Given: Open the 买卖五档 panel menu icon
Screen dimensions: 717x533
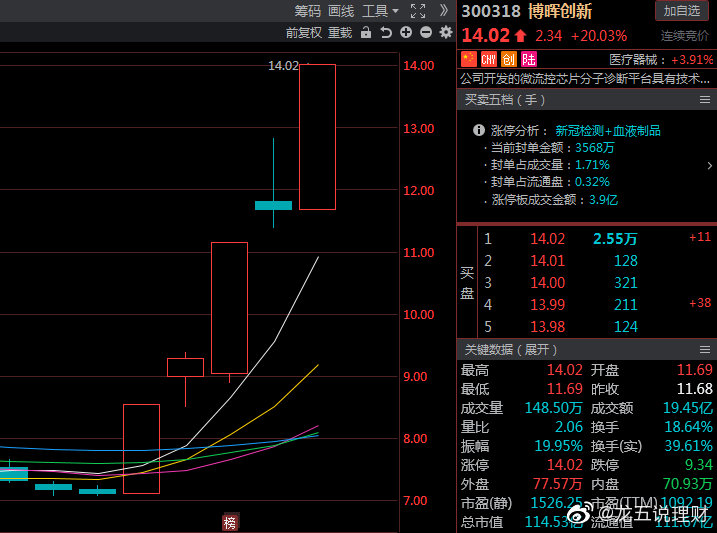Looking at the screenshot, I should pos(705,100).
